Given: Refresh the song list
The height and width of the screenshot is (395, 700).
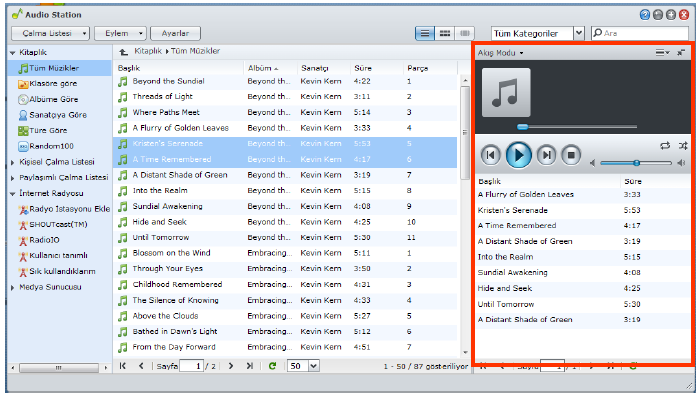Looking at the screenshot, I should [x=272, y=366].
